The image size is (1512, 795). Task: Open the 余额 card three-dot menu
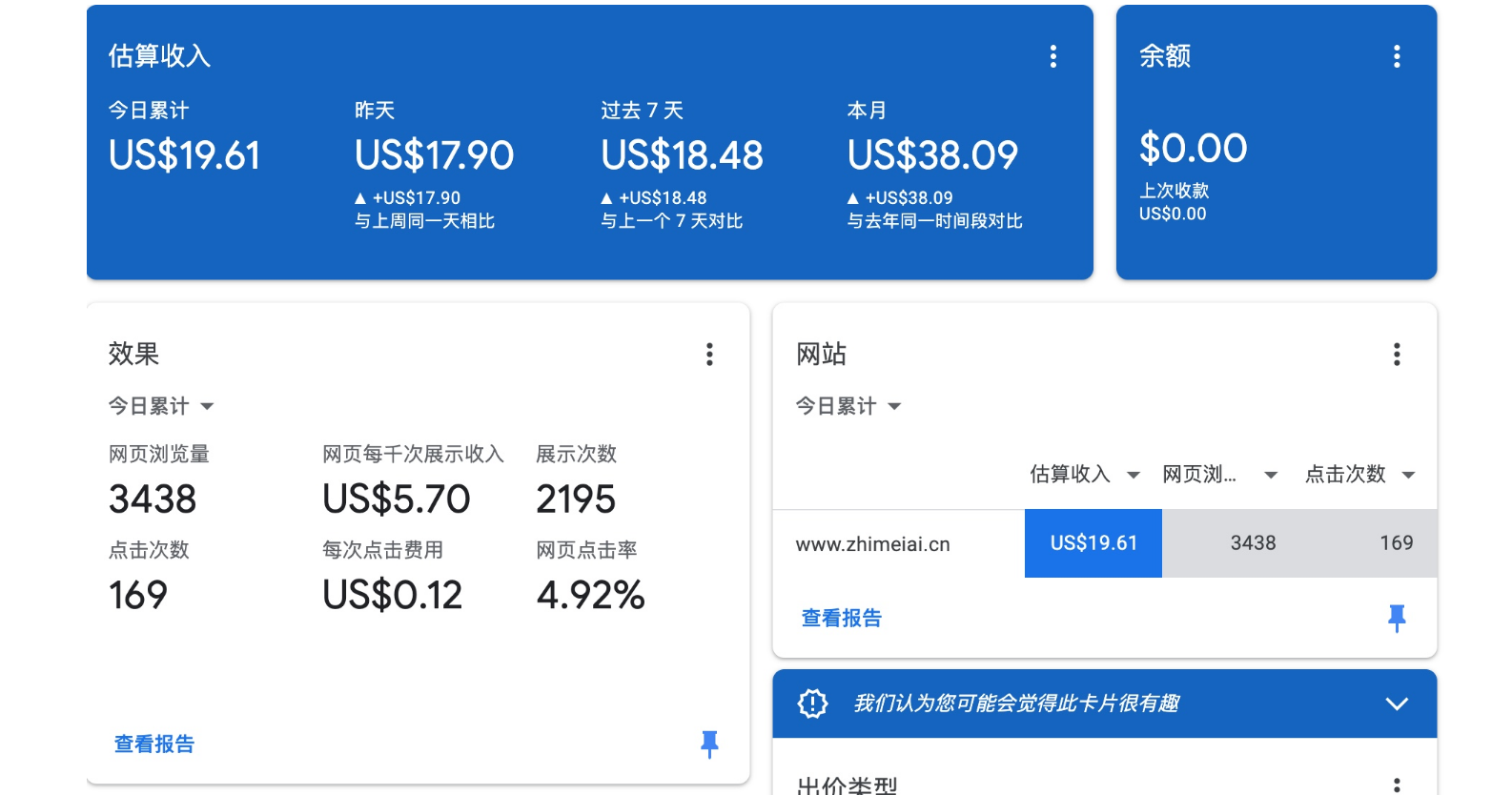coord(1397,56)
